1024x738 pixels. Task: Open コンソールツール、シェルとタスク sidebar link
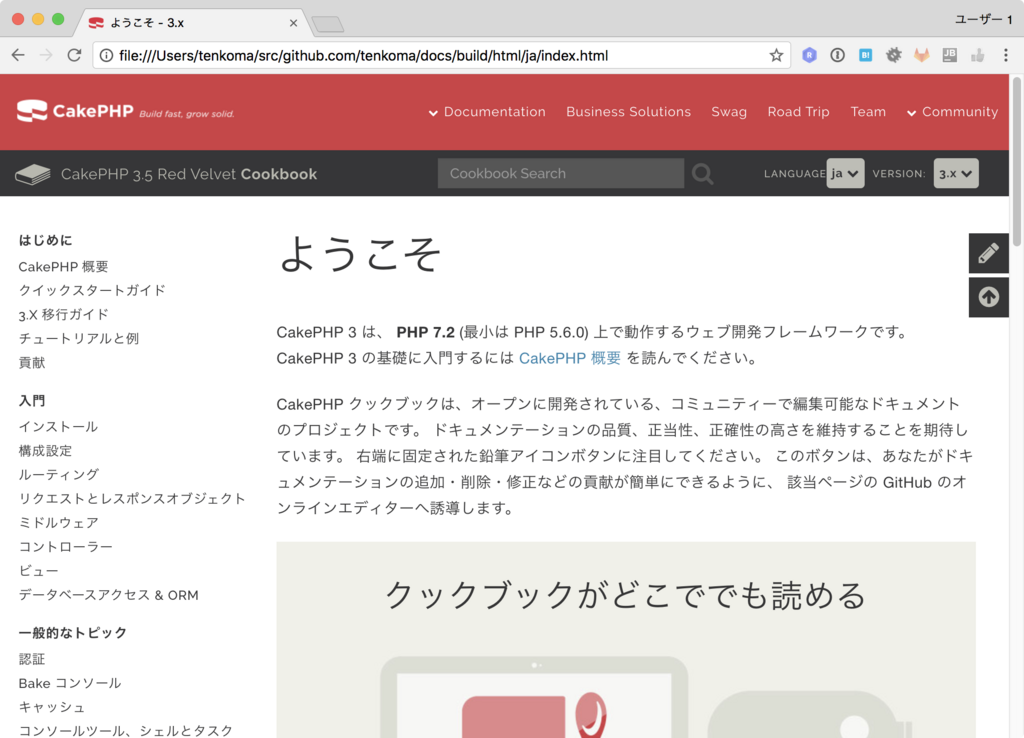(x=125, y=730)
